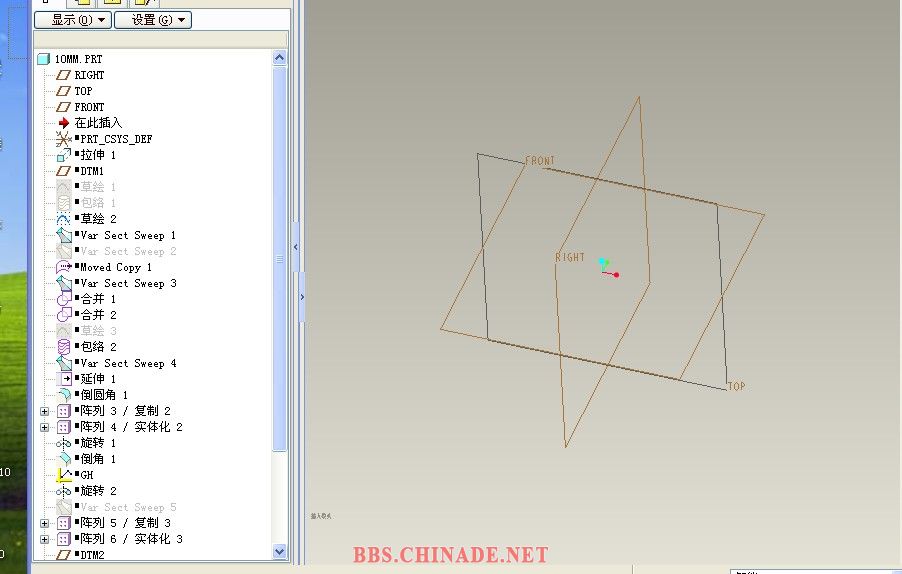Screen dimensions: 902x574
Task: Expand the 阵列 3 / 复制 2 node
Action: (44, 411)
